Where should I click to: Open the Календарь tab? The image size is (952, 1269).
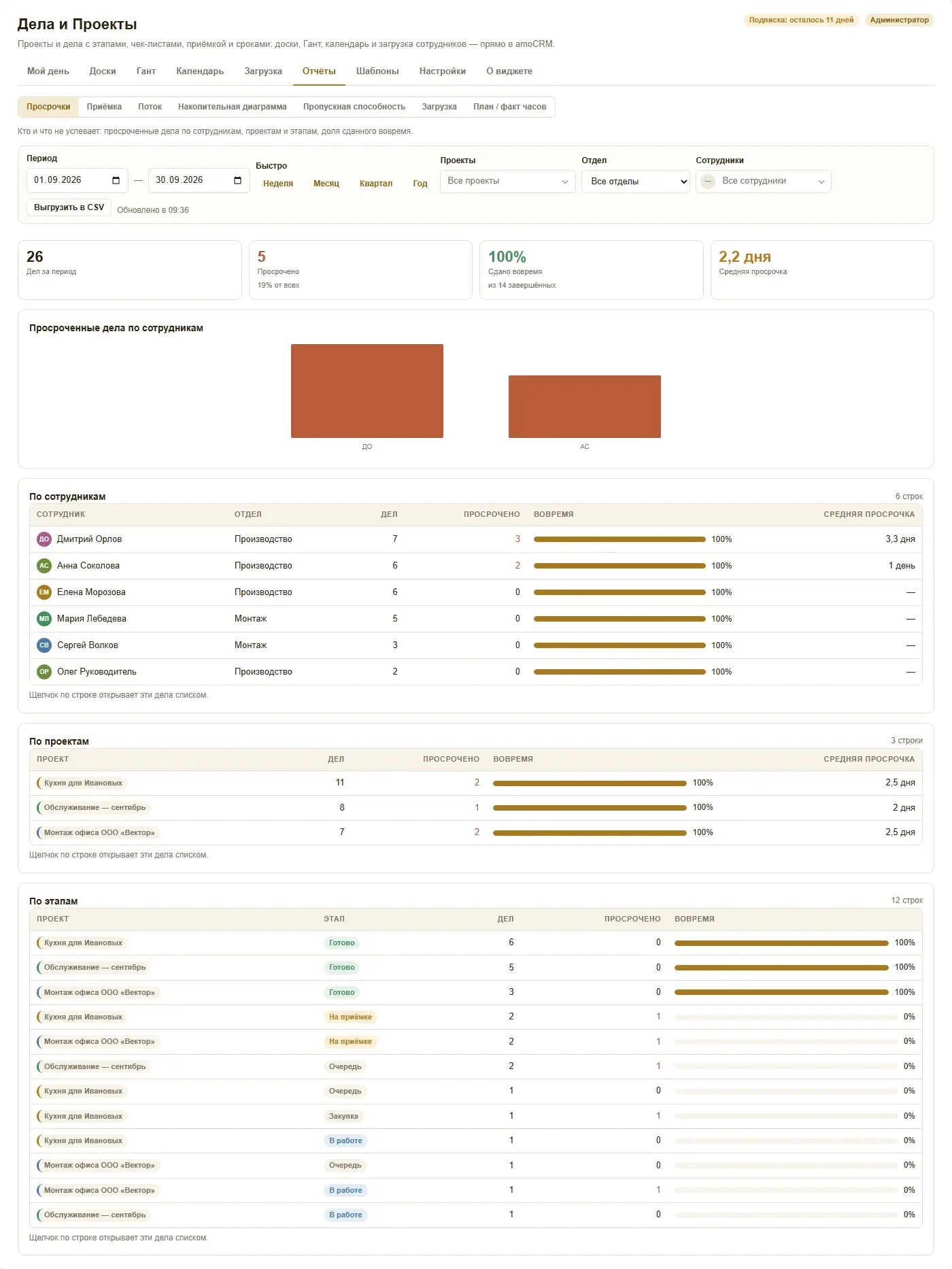coord(200,71)
